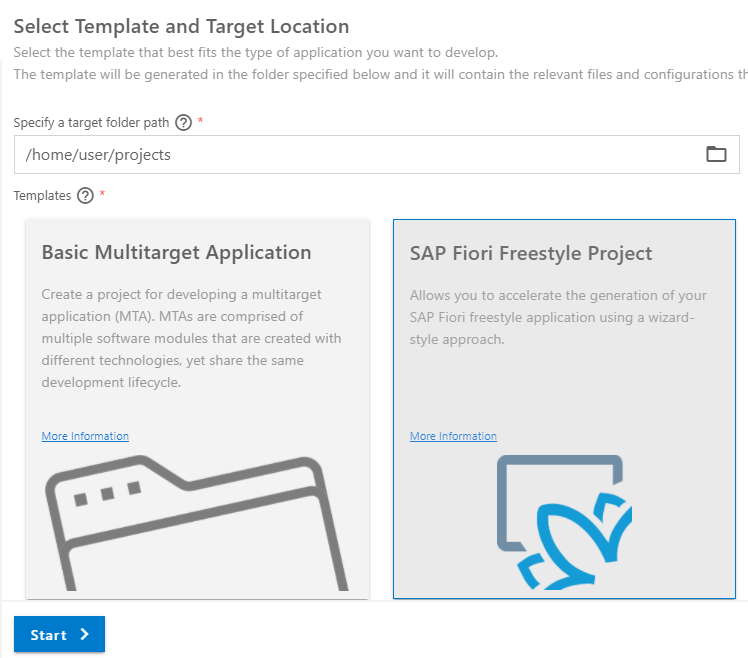Click the Fiori freestyle wizard-style description text

(x=558, y=317)
